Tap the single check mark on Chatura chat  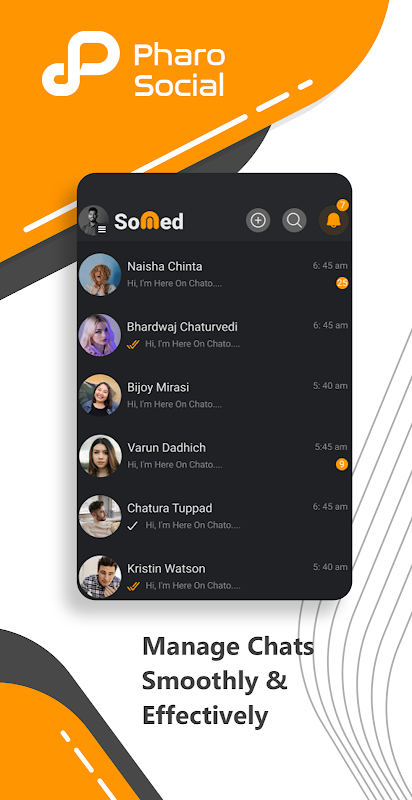click(133, 526)
